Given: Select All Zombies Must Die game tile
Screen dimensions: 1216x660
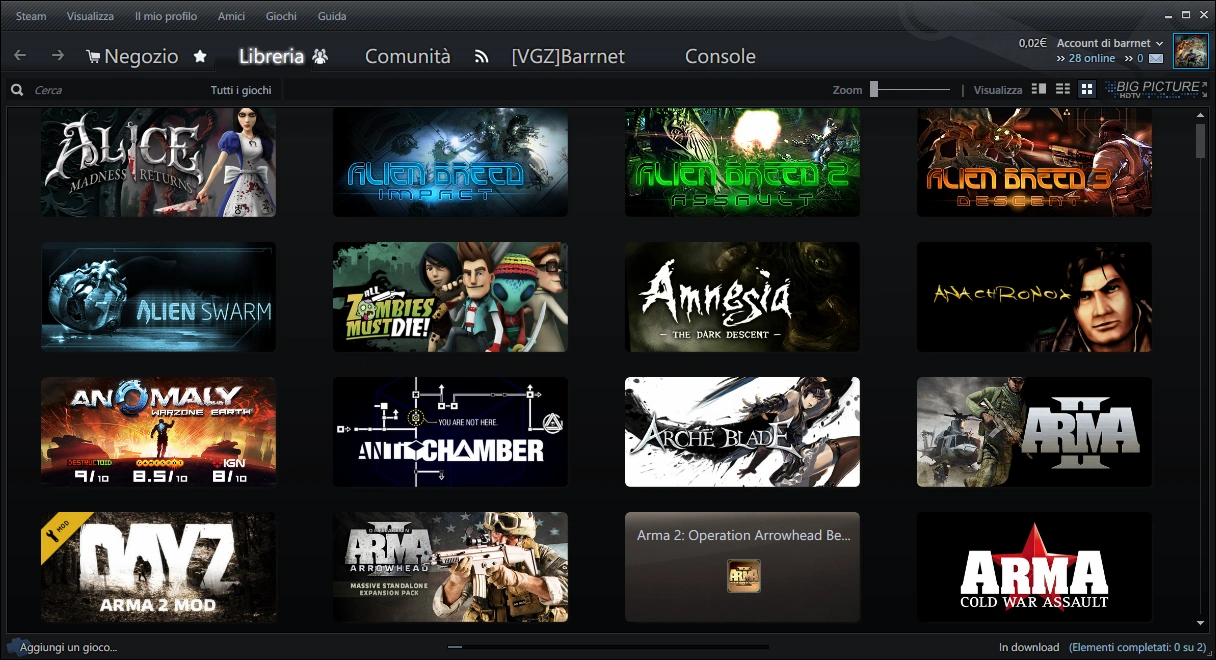Looking at the screenshot, I should [450, 297].
